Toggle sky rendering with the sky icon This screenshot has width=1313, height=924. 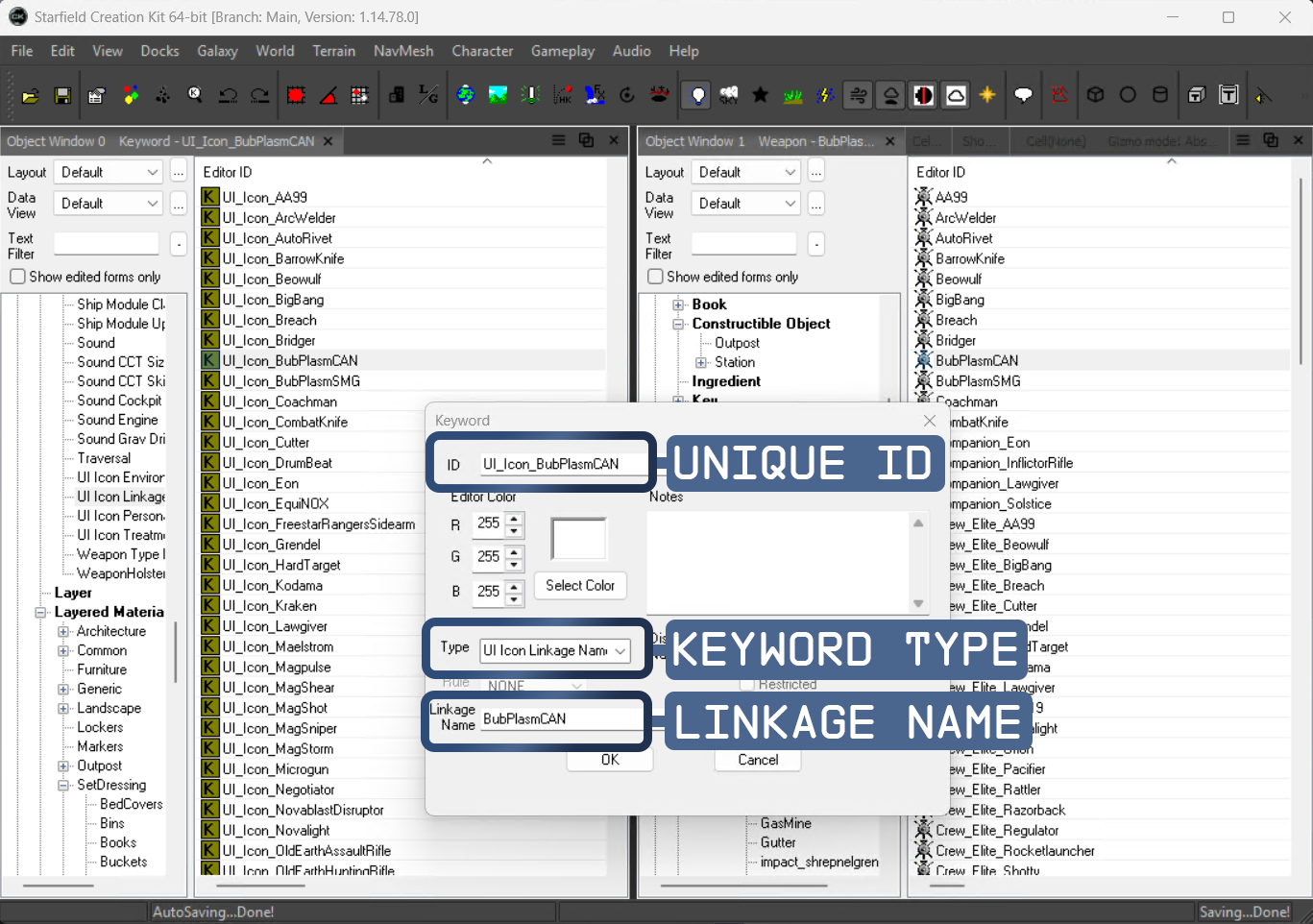(x=728, y=95)
